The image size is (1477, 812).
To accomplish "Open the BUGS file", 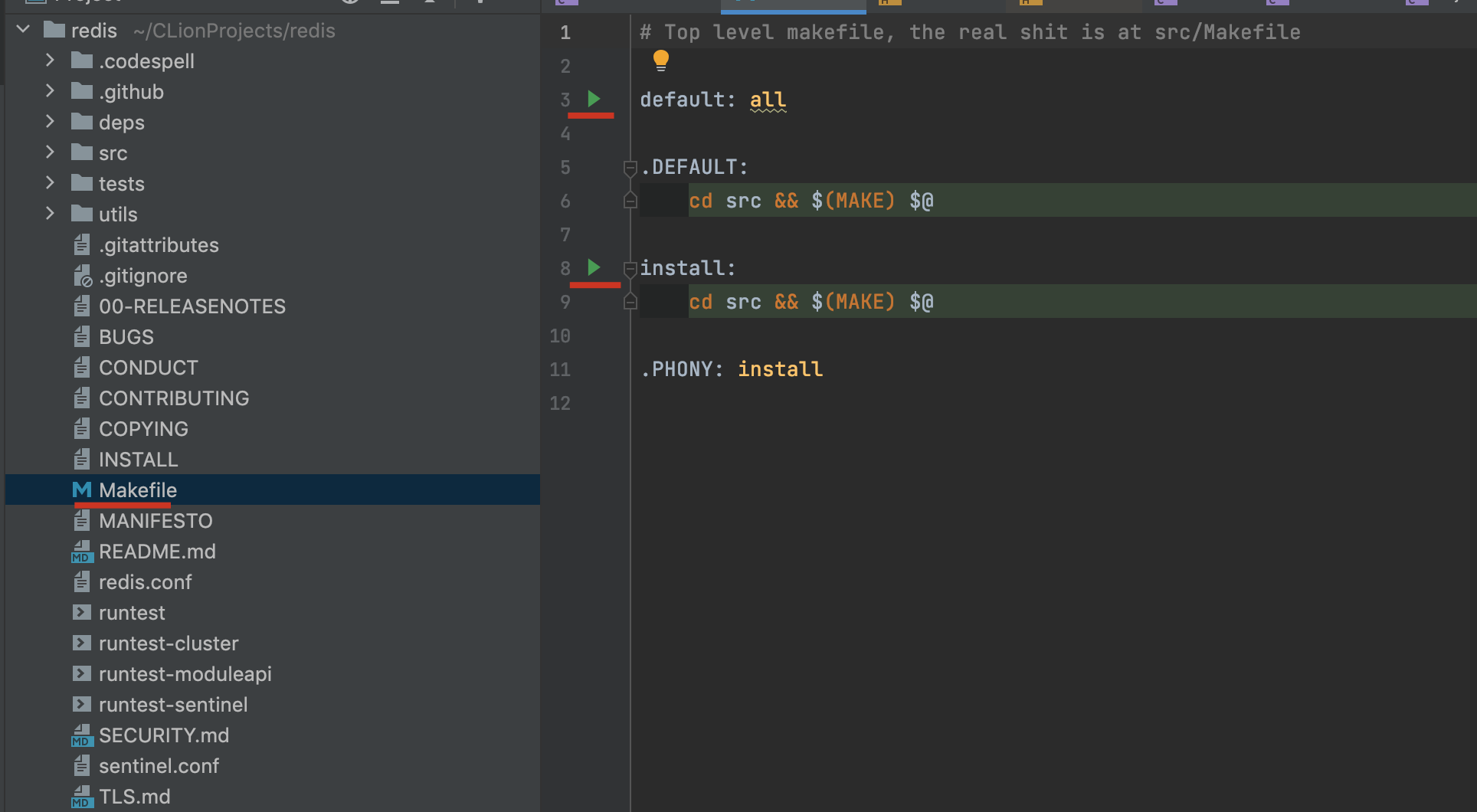I will pos(126,337).
